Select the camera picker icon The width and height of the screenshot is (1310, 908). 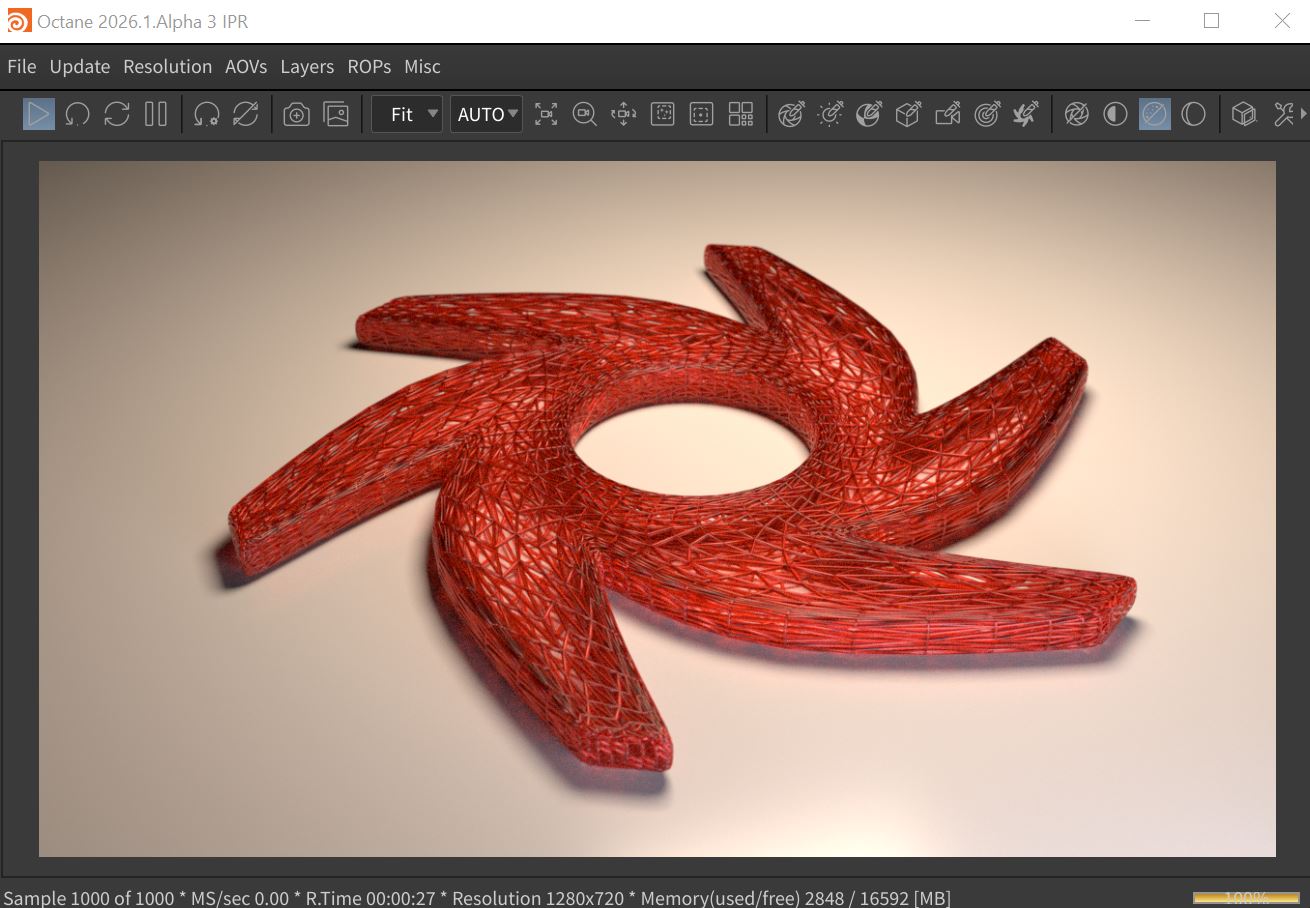click(947, 114)
